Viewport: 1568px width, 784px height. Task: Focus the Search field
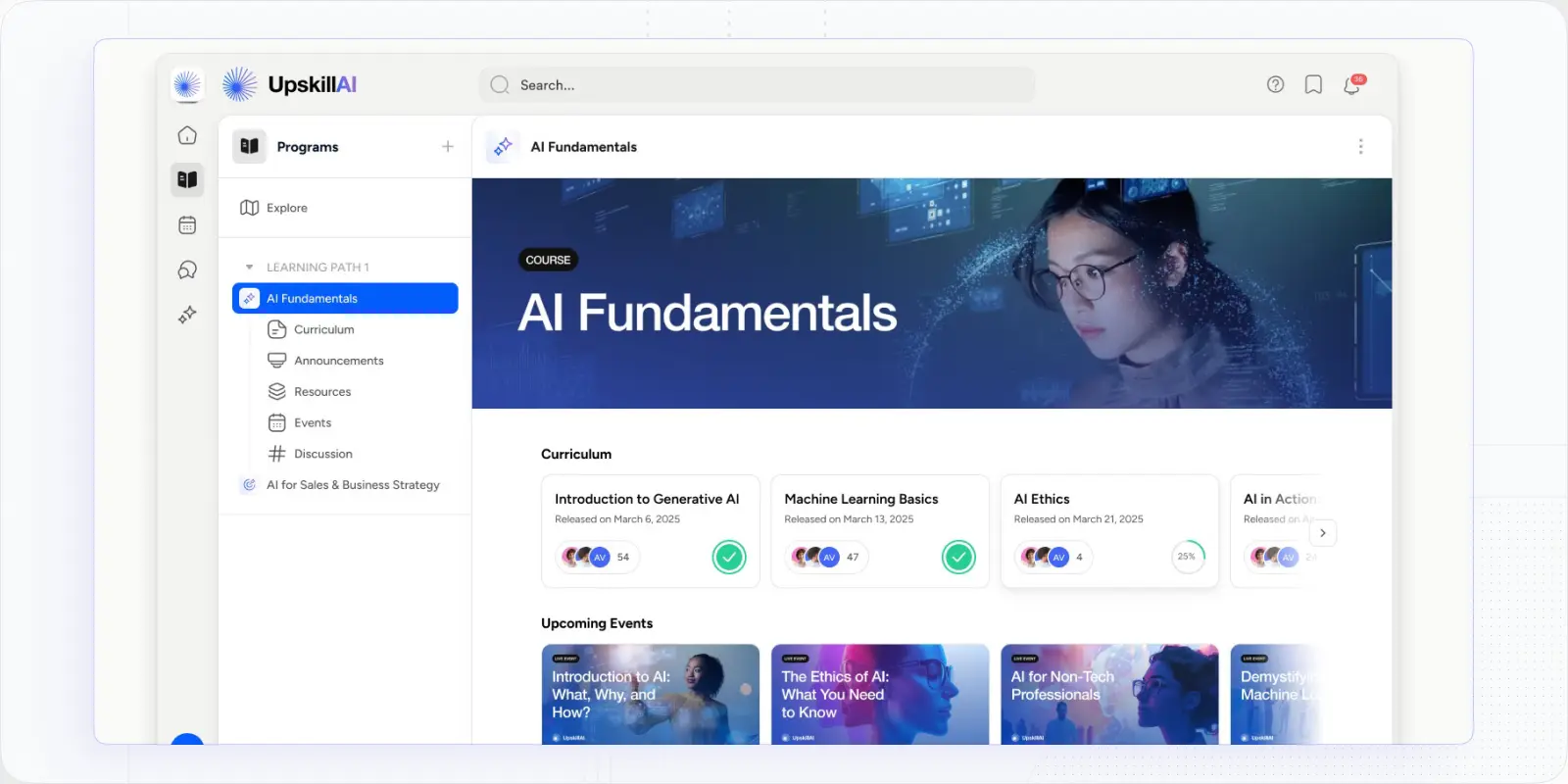point(757,85)
